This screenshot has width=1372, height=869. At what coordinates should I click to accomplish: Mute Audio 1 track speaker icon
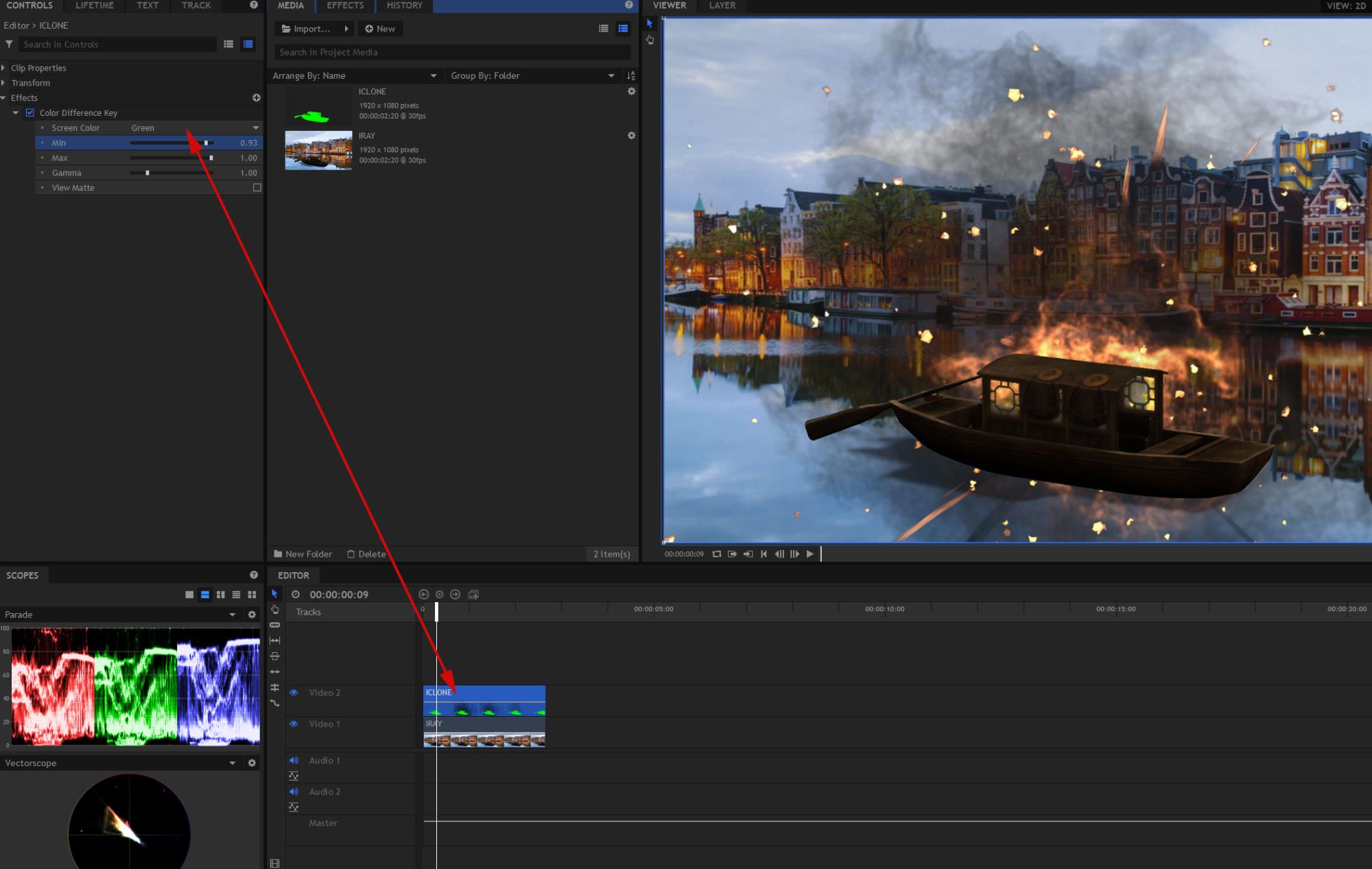[294, 760]
